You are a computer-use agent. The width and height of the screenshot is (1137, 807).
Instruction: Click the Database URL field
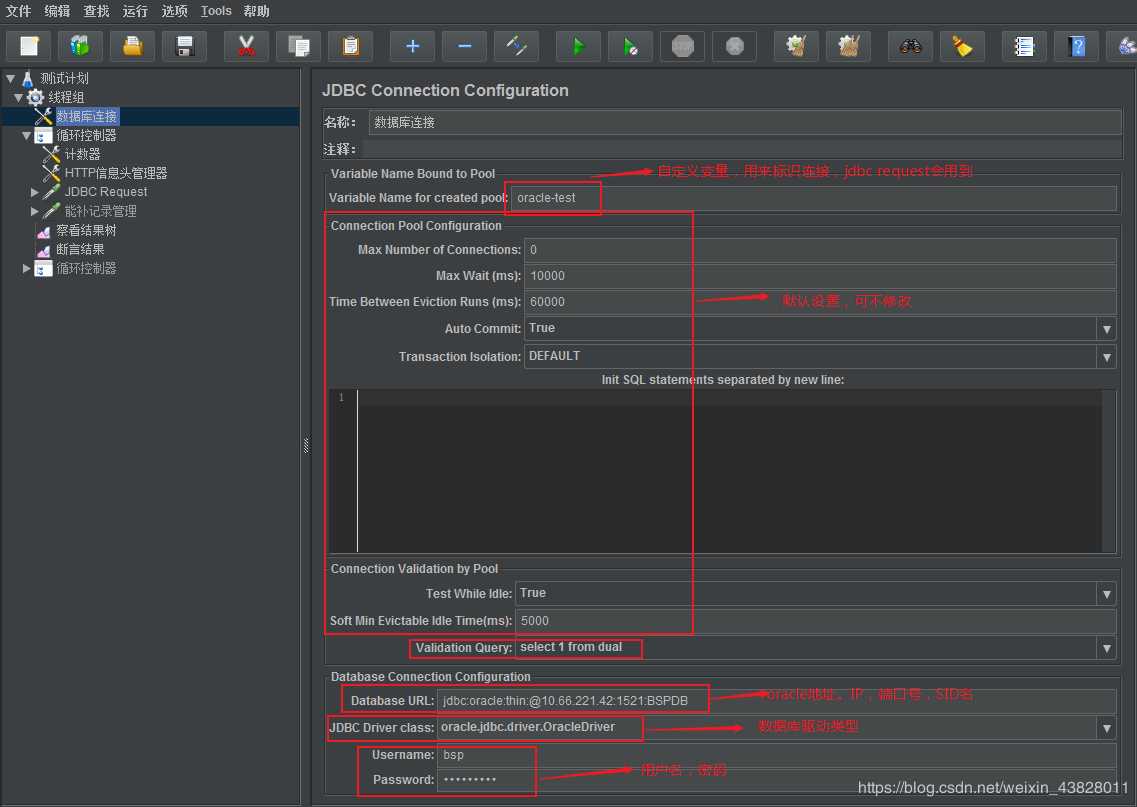(x=777, y=701)
